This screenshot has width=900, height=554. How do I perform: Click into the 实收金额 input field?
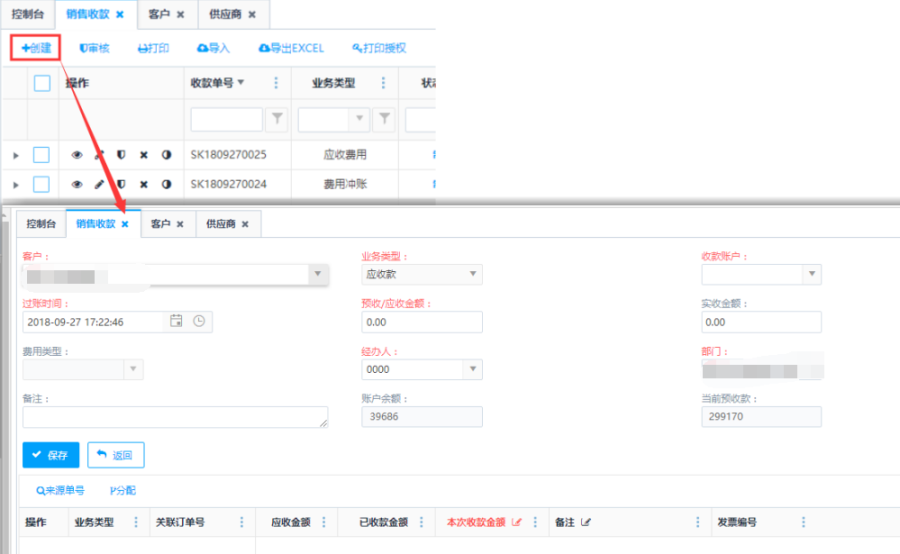[x=761, y=322]
